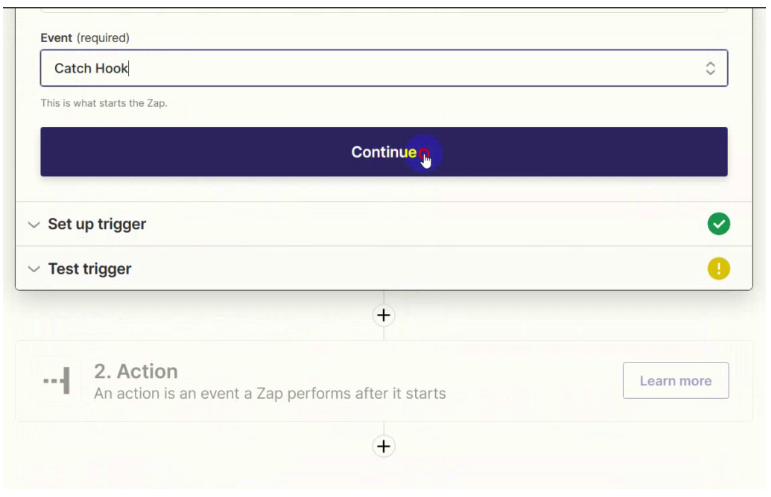Click the 'This is what starts the Zap' hint
The height and width of the screenshot is (497, 771).
click(104, 103)
